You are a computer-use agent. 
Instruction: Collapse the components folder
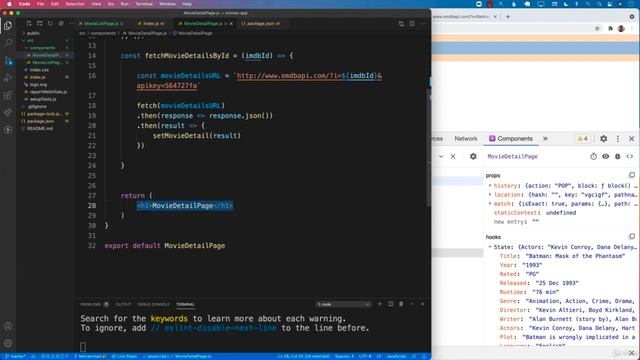coord(41,48)
